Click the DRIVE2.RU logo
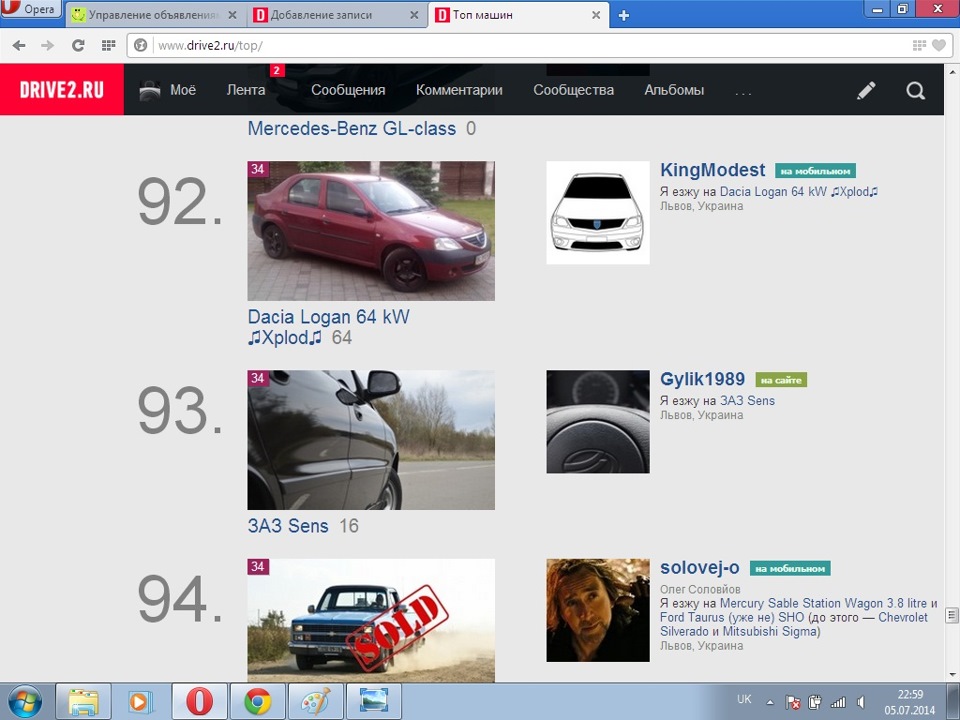The width and height of the screenshot is (960, 720). click(x=62, y=90)
